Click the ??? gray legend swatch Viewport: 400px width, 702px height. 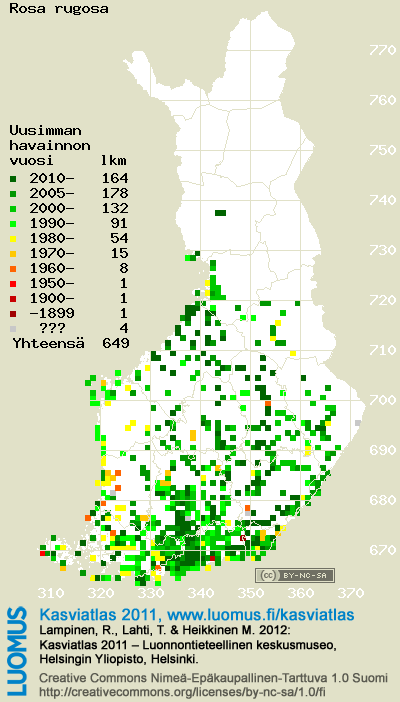tap(13, 328)
